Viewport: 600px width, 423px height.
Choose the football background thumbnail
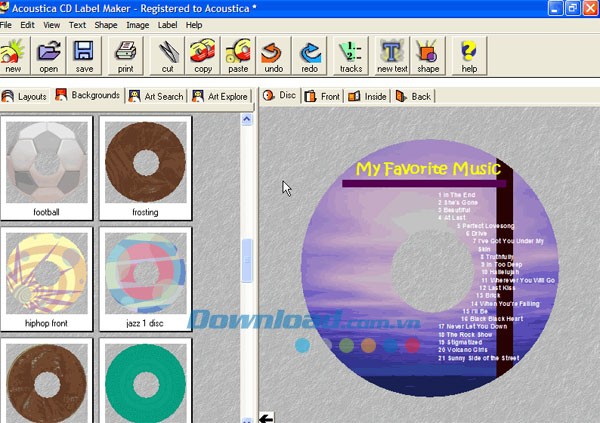46,168
